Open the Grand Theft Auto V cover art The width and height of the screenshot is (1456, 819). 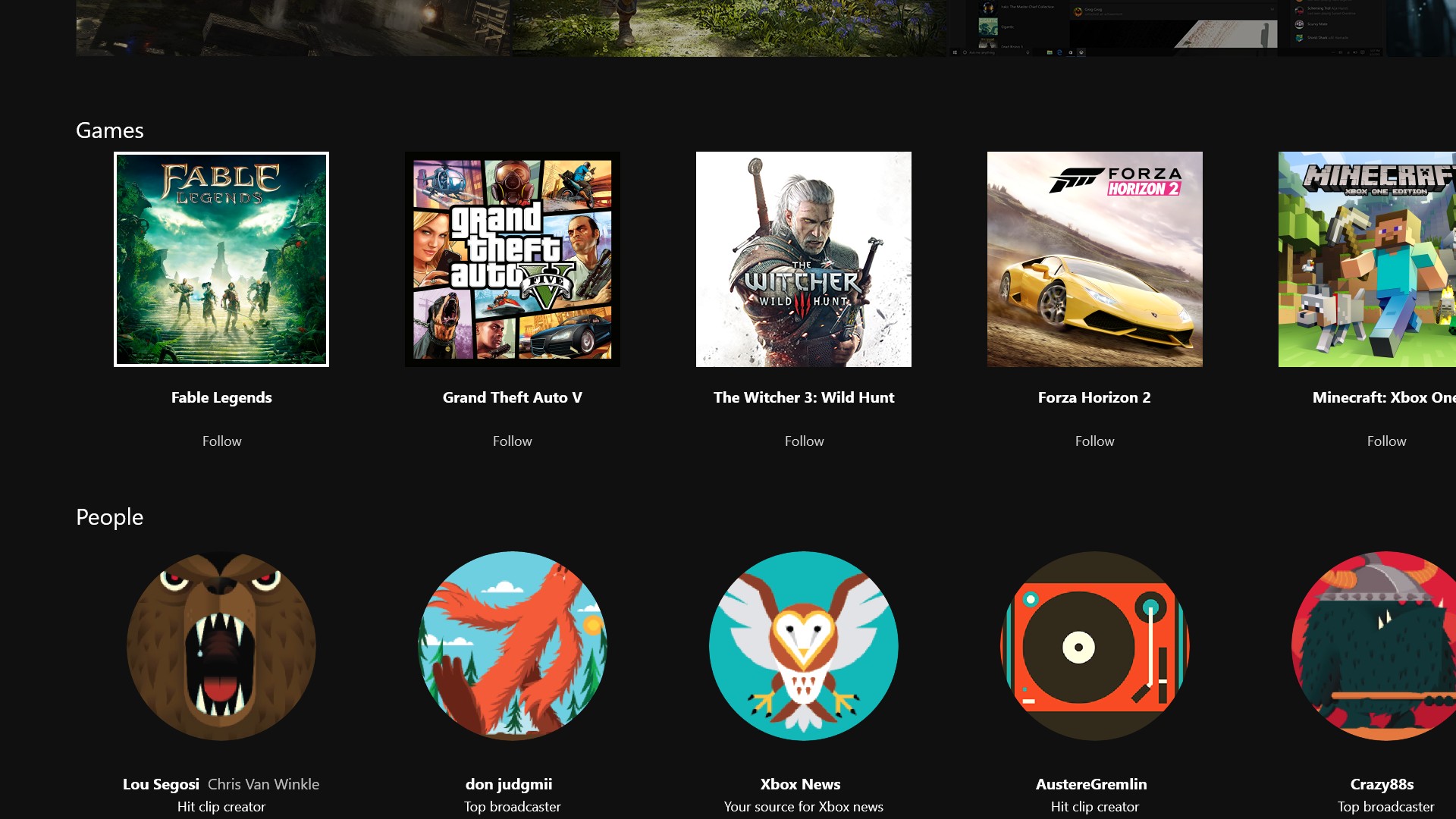[513, 259]
